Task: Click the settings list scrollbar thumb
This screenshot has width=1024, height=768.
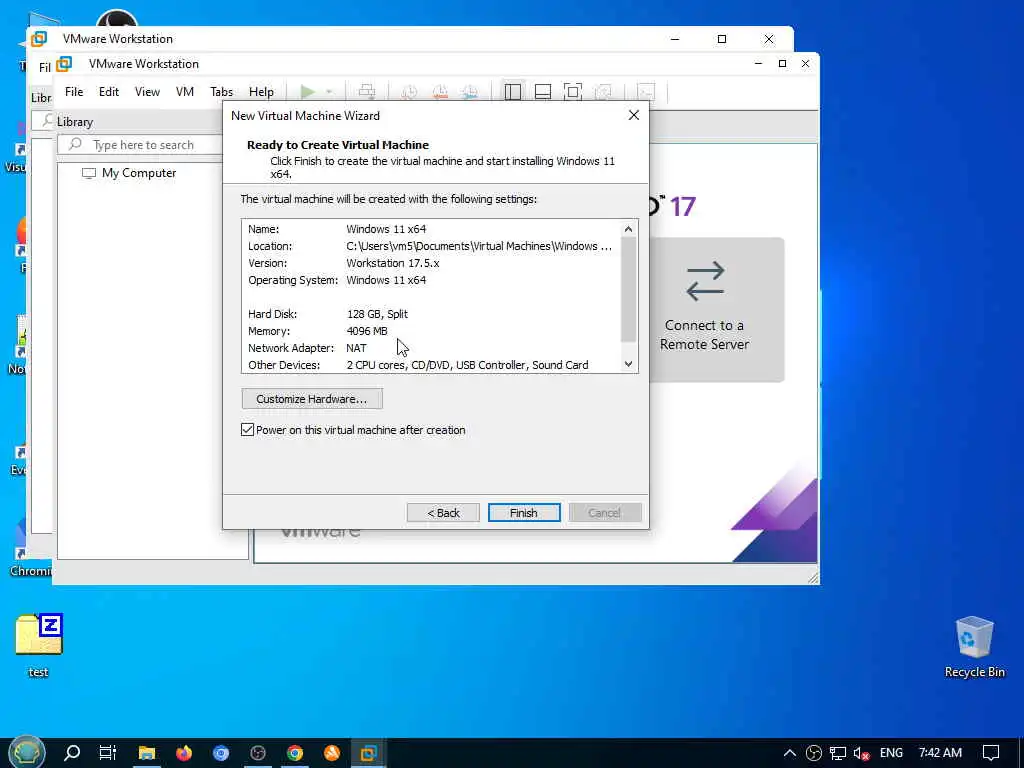Action: tap(628, 289)
